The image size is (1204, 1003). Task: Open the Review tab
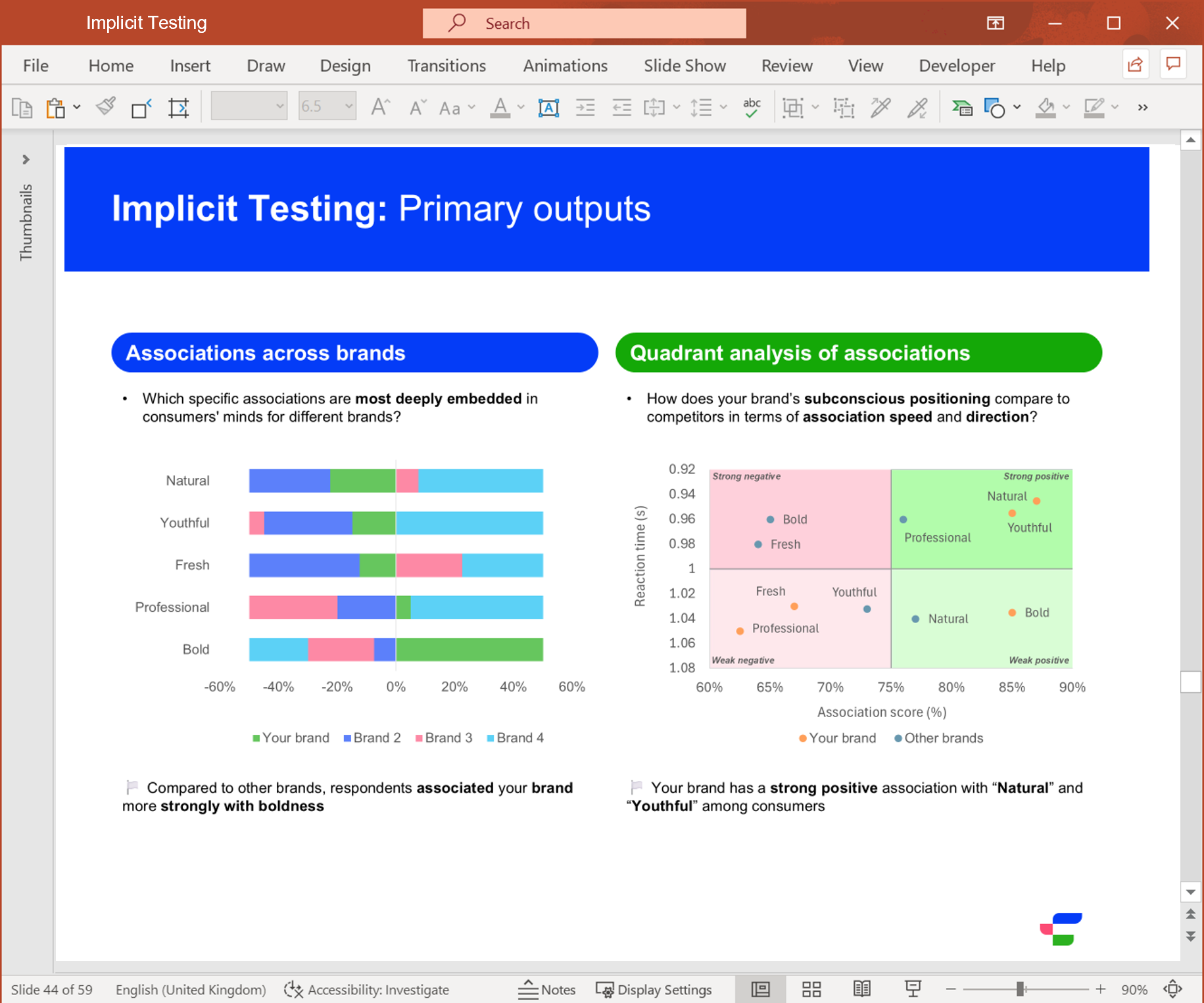[x=787, y=66]
